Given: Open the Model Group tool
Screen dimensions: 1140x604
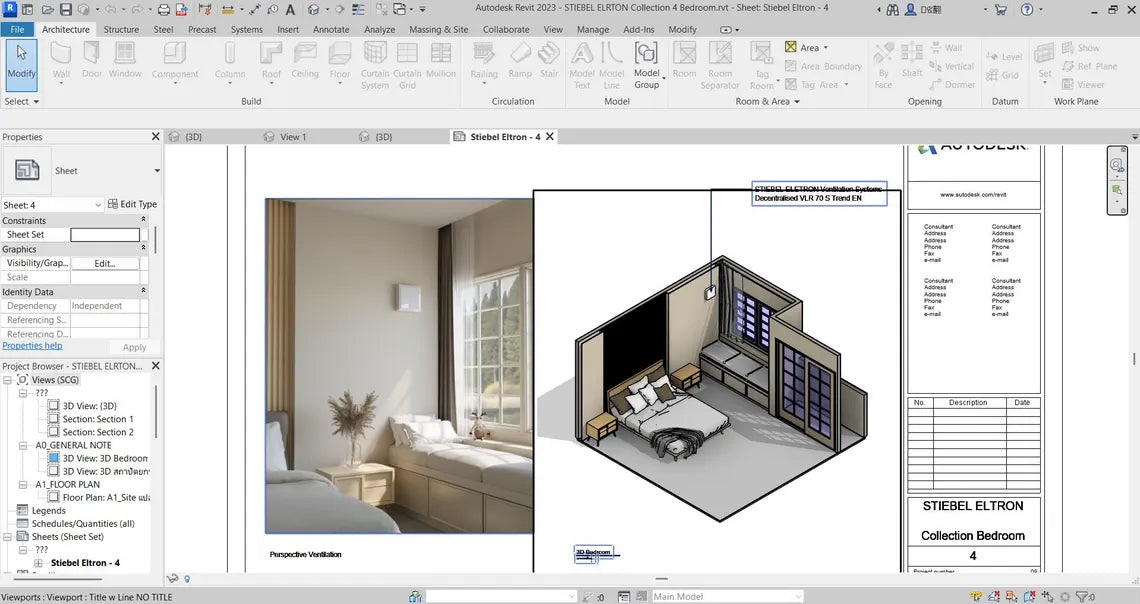Looking at the screenshot, I should click(646, 65).
